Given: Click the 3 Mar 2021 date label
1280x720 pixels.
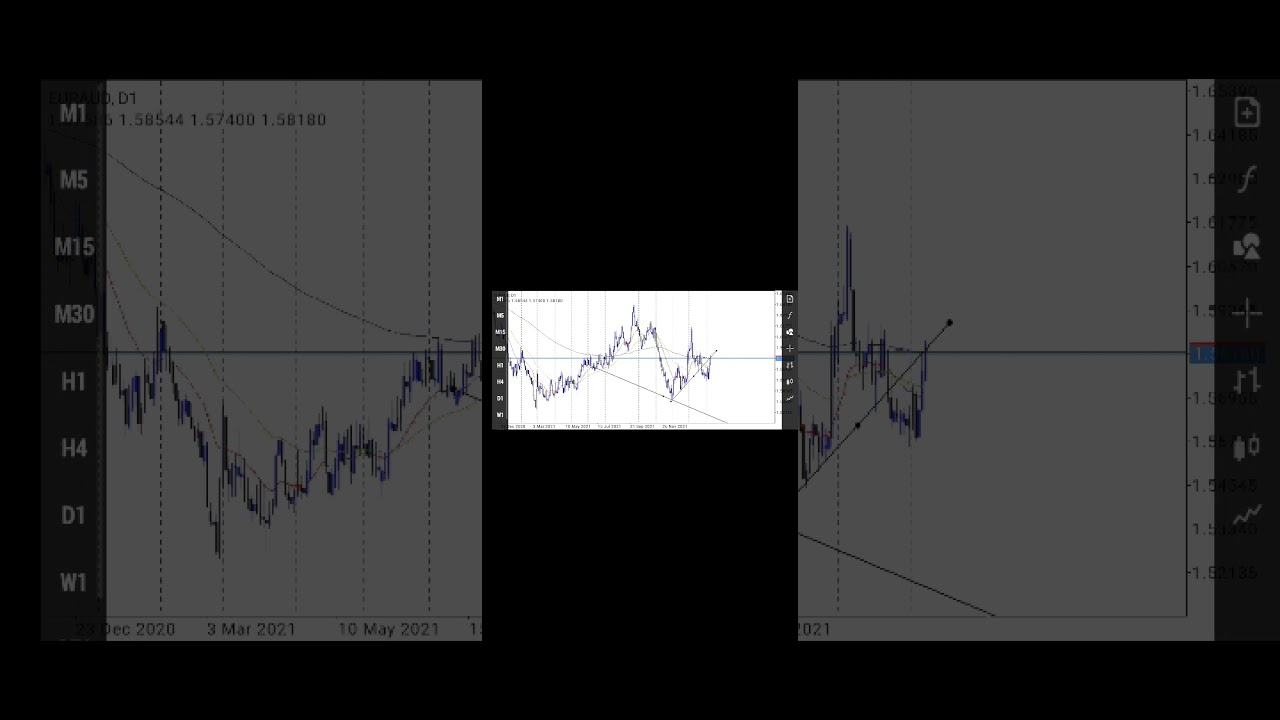Looking at the screenshot, I should click(x=251, y=629).
